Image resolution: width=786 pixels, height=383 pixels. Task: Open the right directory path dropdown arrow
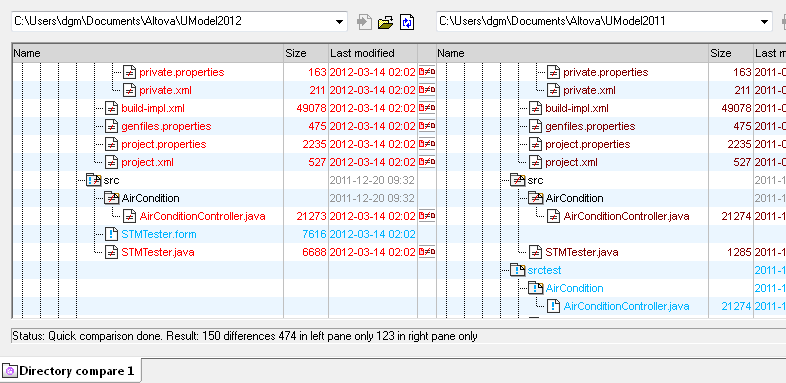(x=764, y=22)
